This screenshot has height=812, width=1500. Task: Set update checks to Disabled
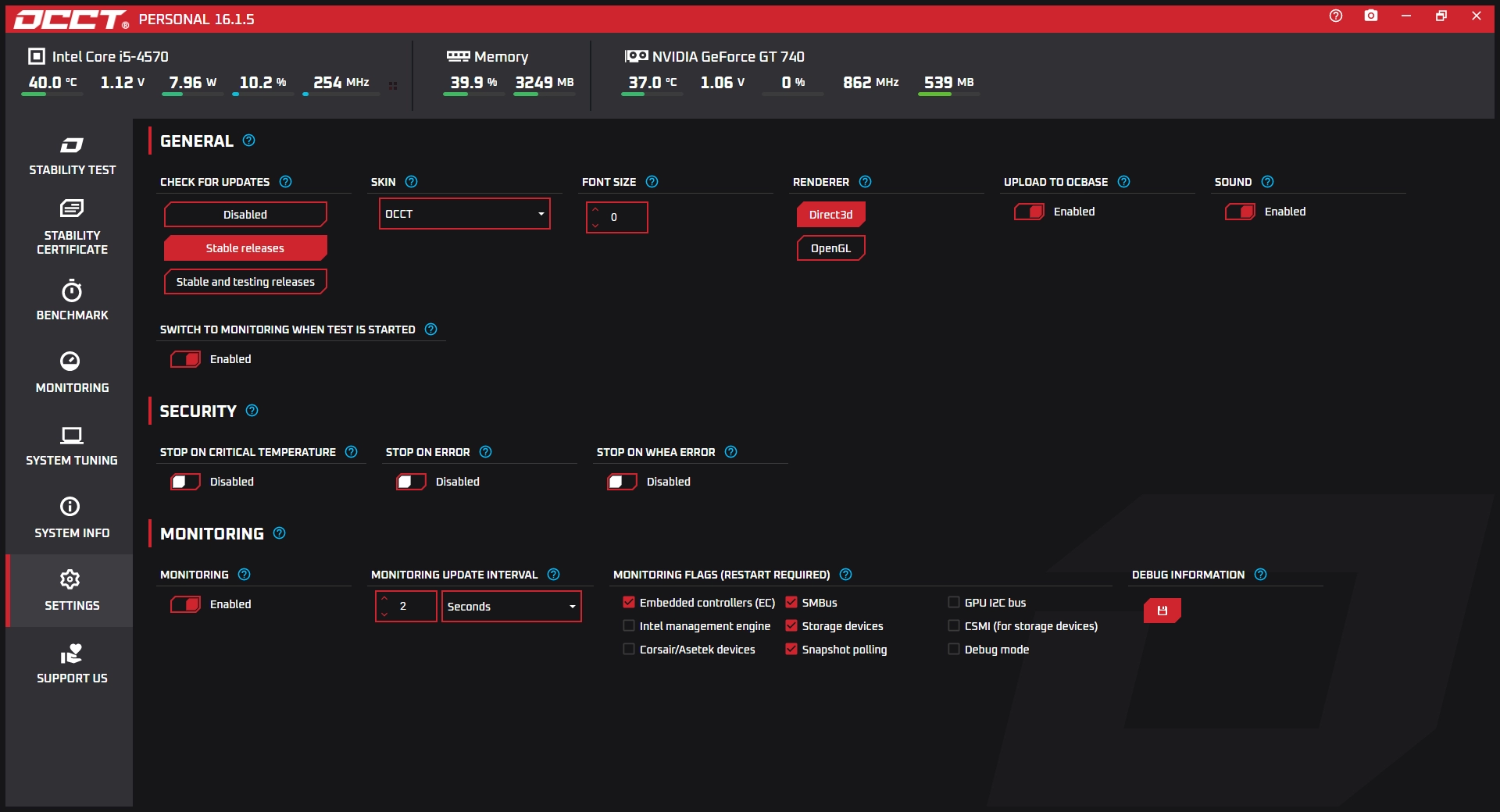(245, 215)
